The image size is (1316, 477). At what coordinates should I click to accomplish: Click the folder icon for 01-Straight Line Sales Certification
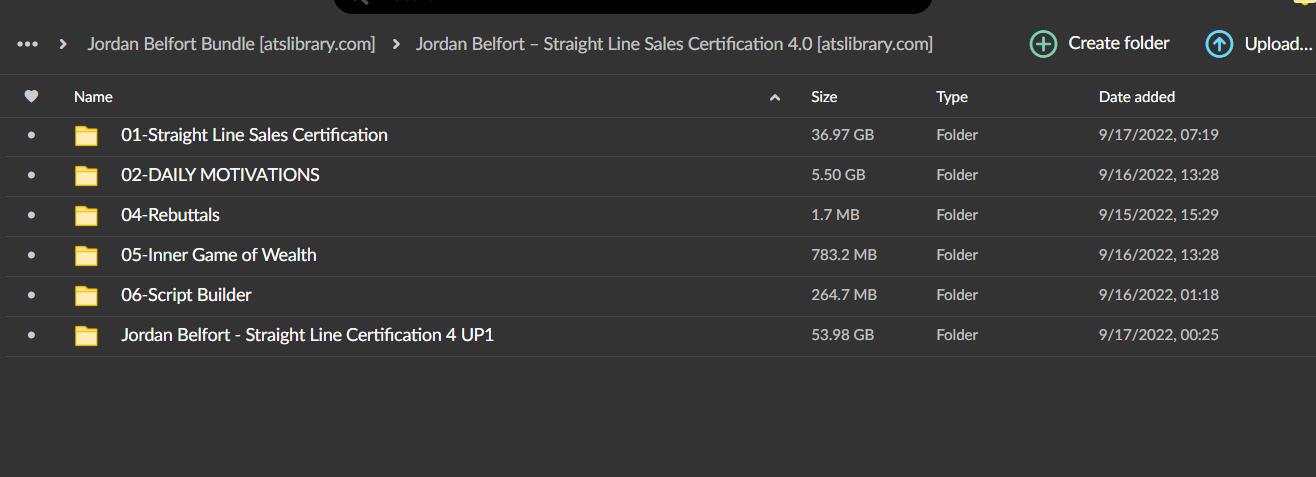pyautogui.click(x=87, y=136)
